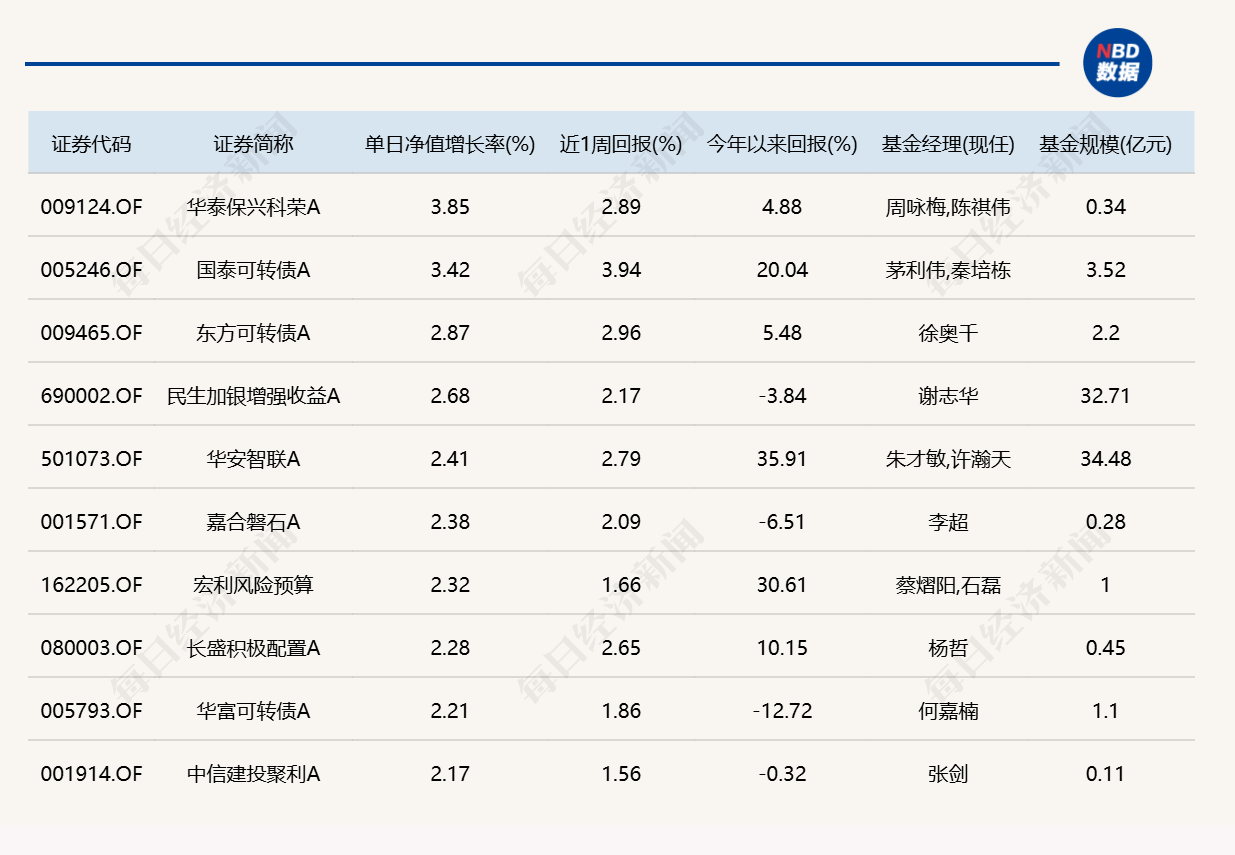
Task: Click weekly return value 2.09
Action: pyautogui.click(x=621, y=522)
